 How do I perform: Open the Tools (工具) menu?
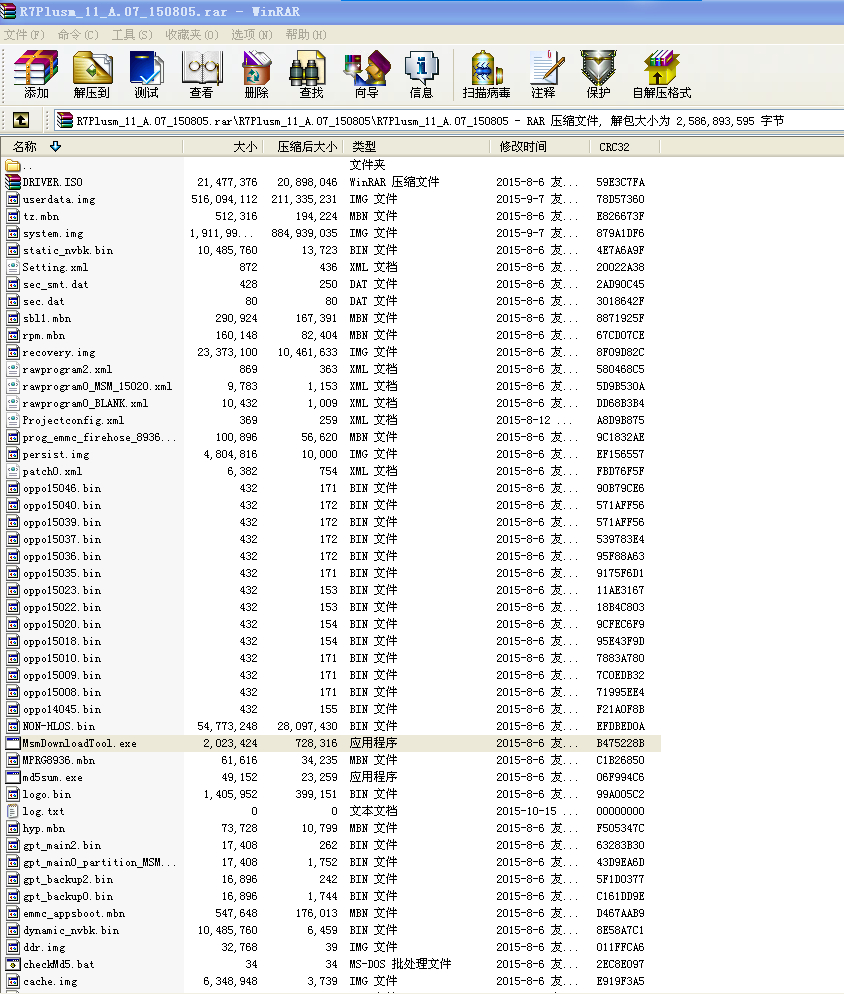[132, 35]
